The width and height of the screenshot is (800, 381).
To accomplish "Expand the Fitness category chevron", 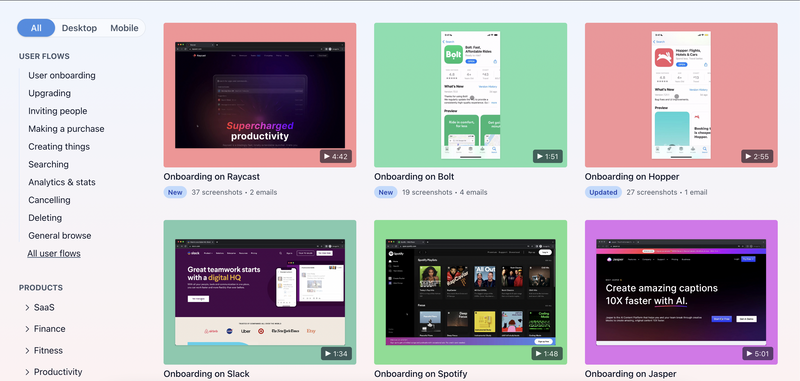I will [x=27, y=350].
